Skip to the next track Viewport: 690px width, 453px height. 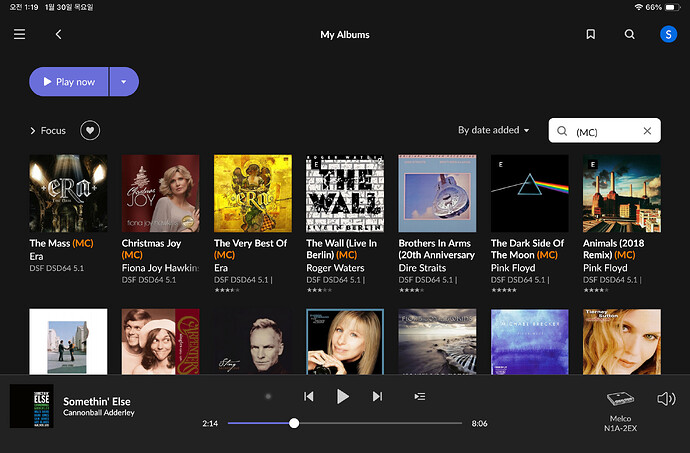click(x=378, y=397)
